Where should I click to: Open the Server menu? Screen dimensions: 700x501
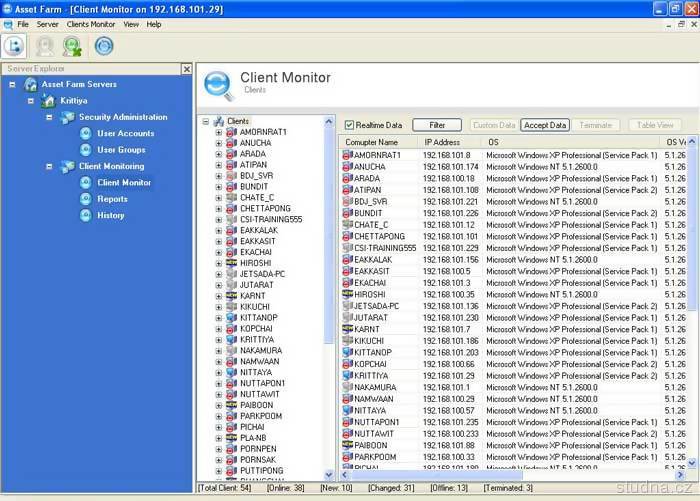(47, 25)
